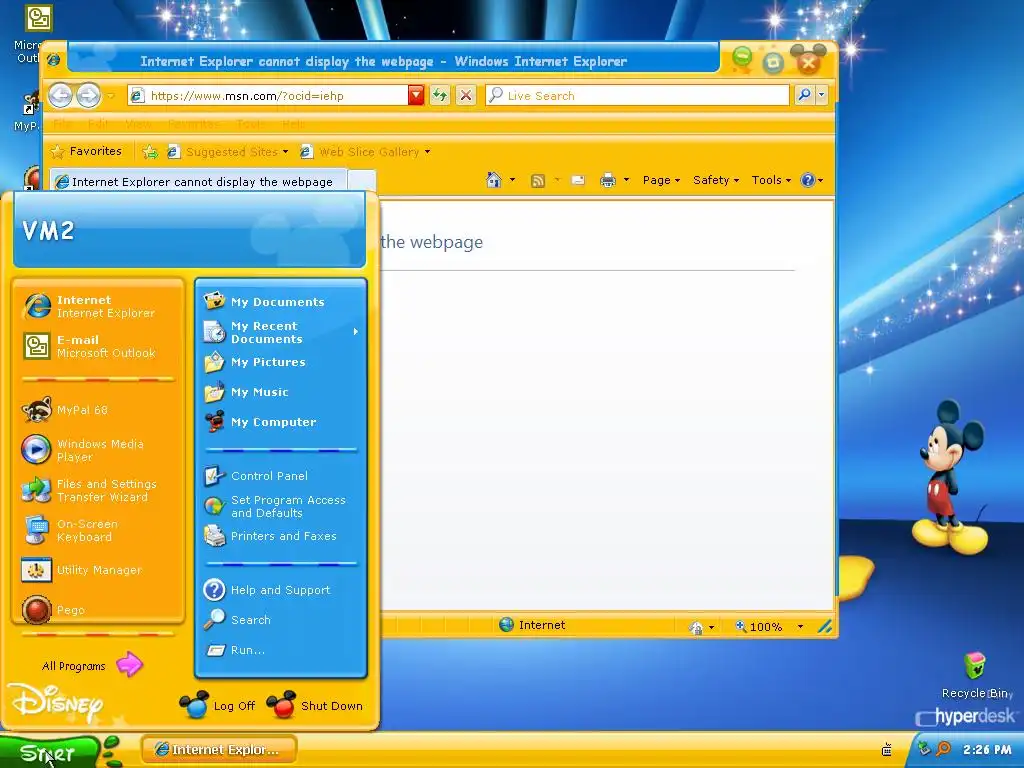Image resolution: width=1024 pixels, height=768 pixels.
Task: Open My Documents from Start menu
Action: pos(281,302)
